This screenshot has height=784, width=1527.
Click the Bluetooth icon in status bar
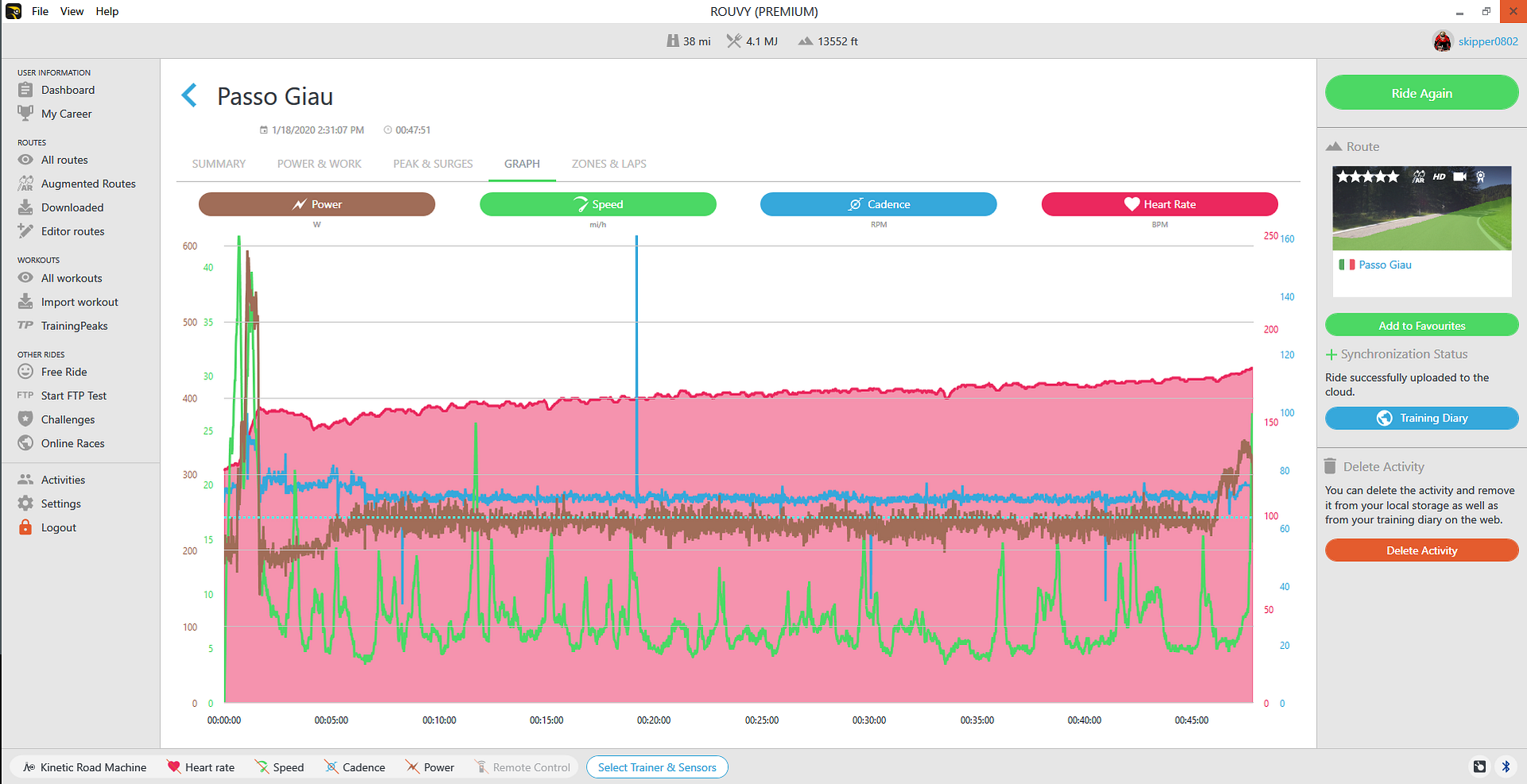click(x=1506, y=767)
